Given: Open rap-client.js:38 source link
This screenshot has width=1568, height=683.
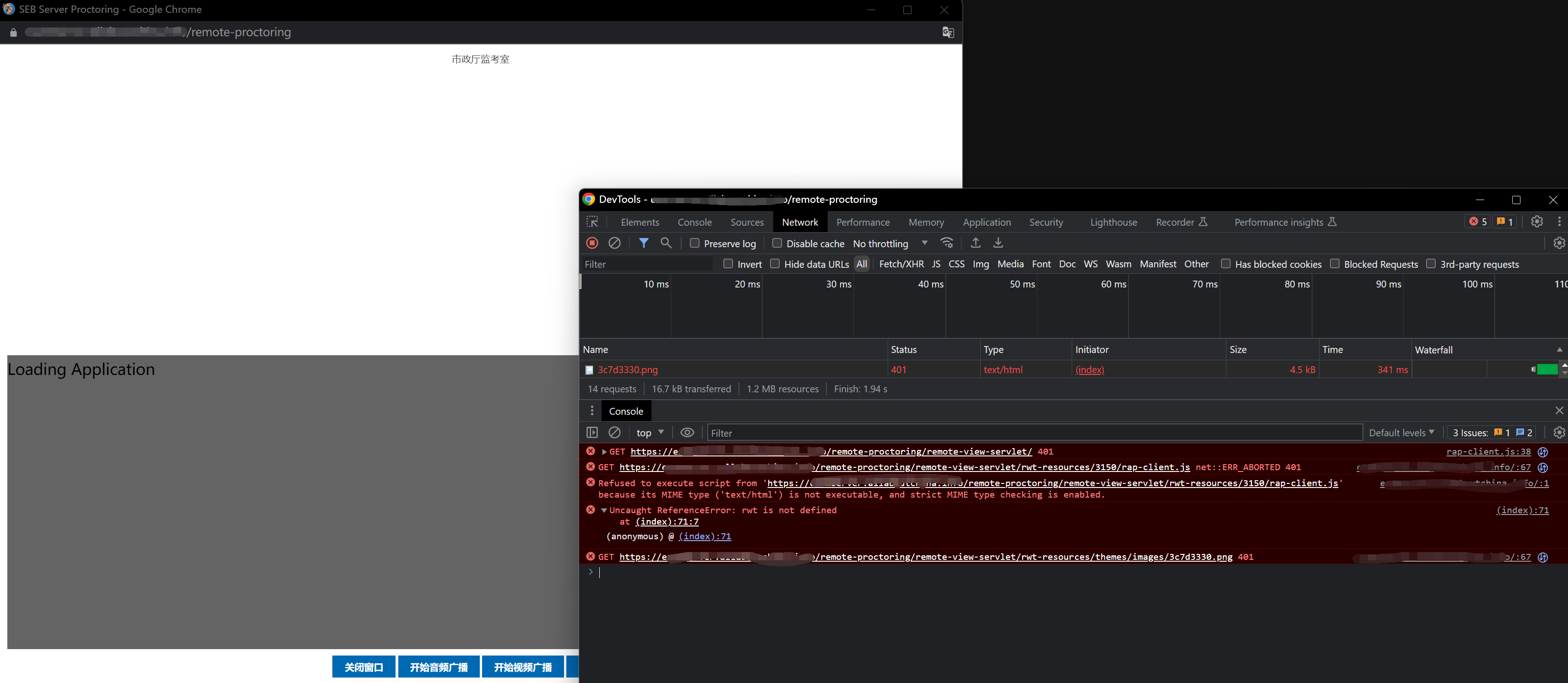Looking at the screenshot, I should pos(1487,452).
